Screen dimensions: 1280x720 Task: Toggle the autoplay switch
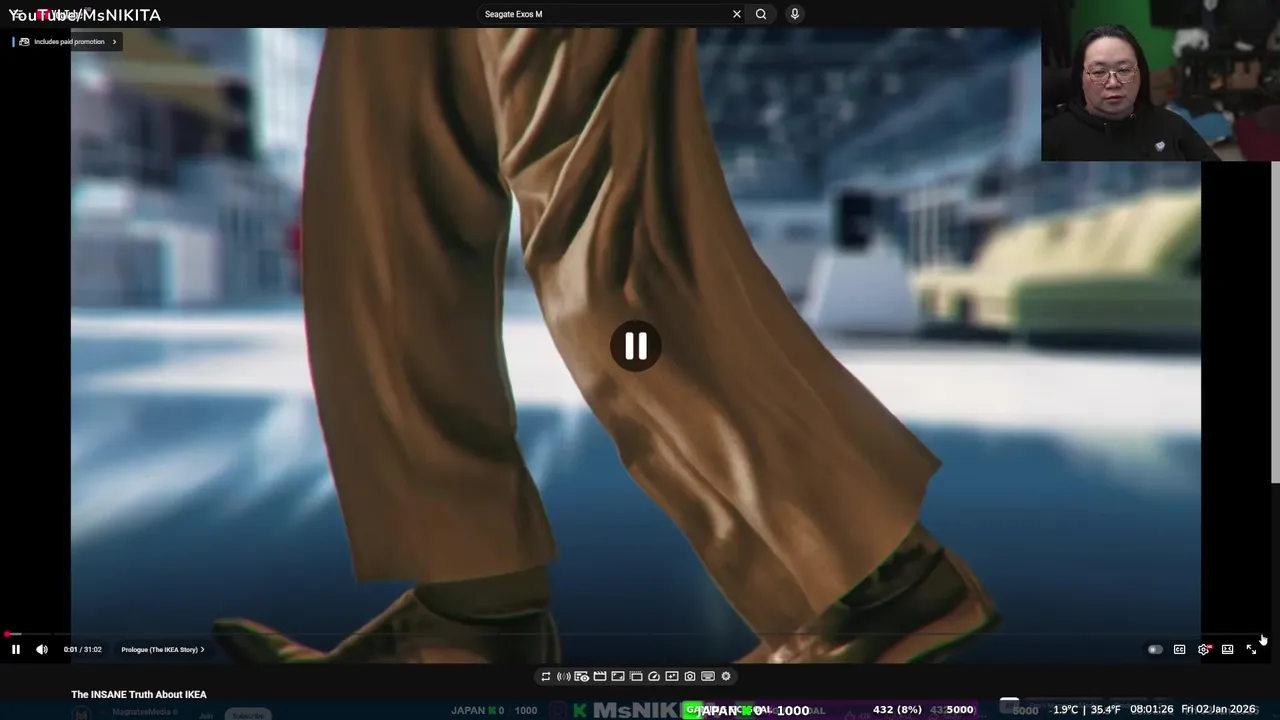point(1155,650)
